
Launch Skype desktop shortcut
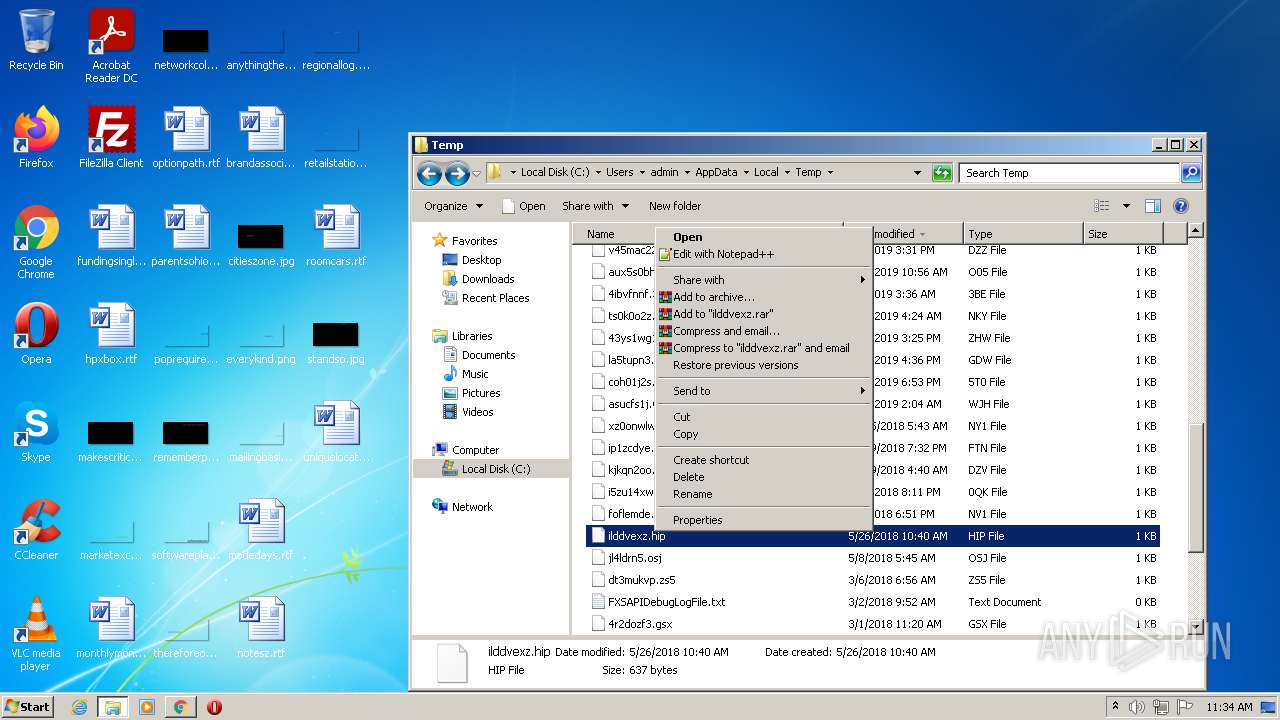pyautogui.click(x=36, y=432)
